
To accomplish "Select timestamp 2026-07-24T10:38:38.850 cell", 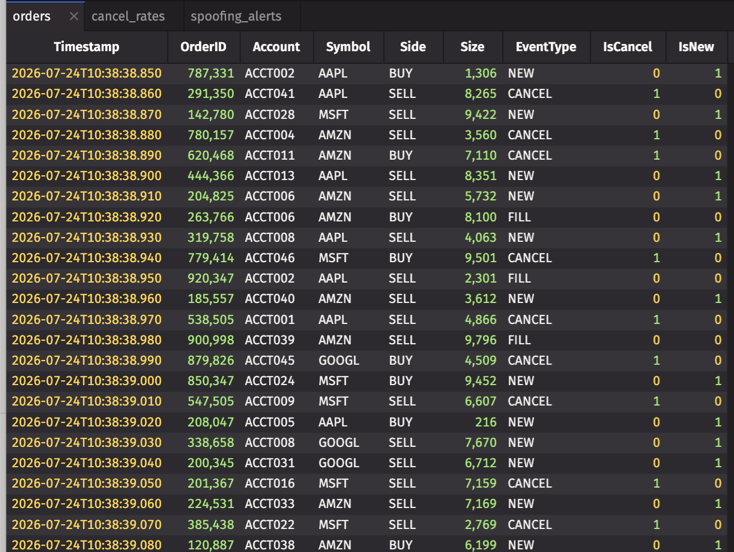I will (x=87, y=74).
